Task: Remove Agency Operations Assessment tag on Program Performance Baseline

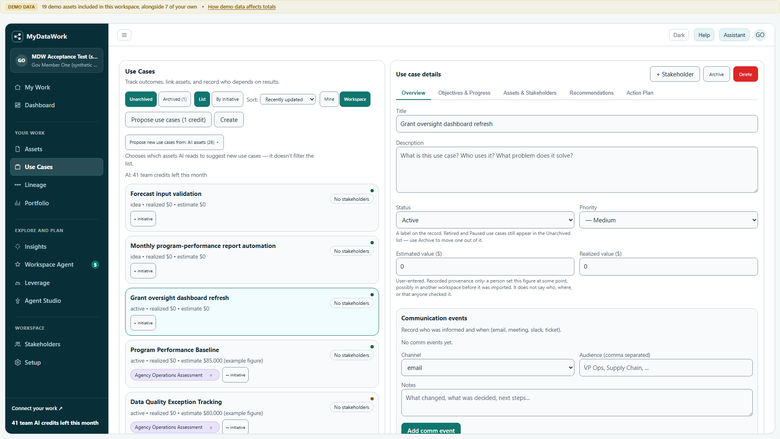Action: point(211,375)
